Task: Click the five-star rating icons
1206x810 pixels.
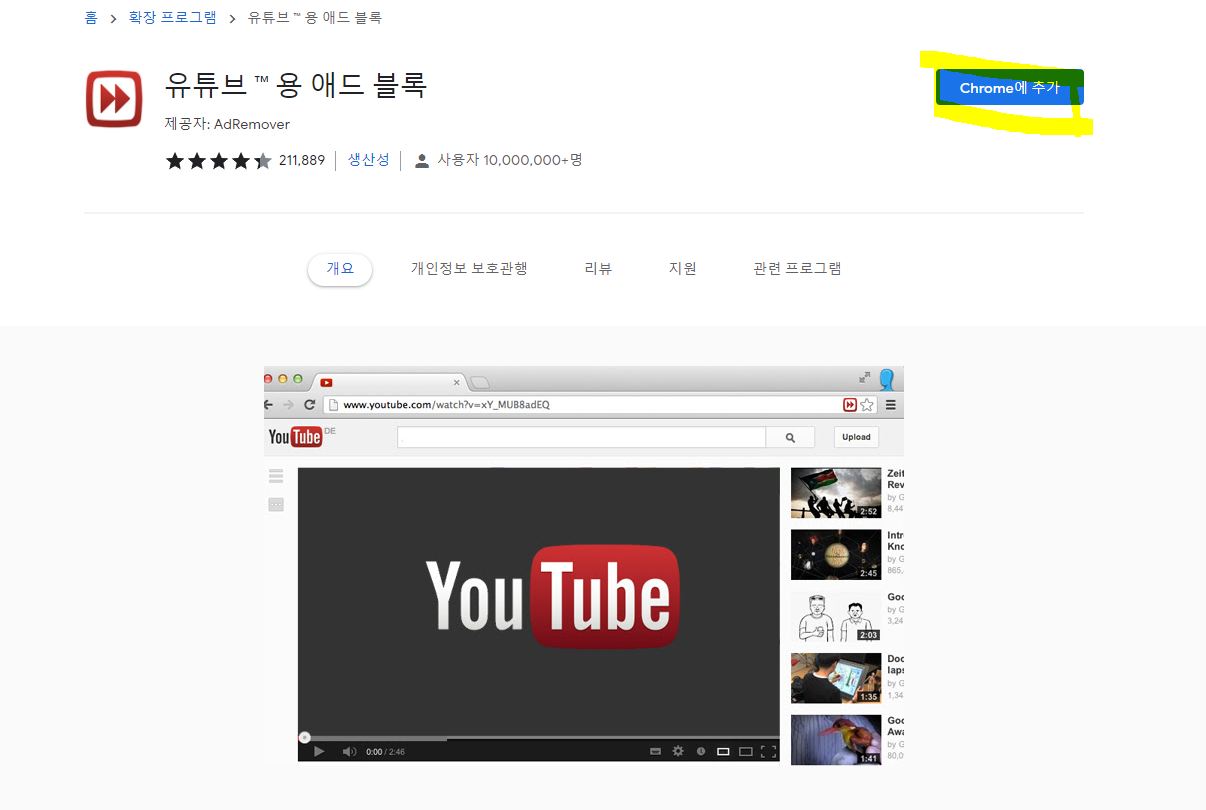Action: tap(218, 160)
